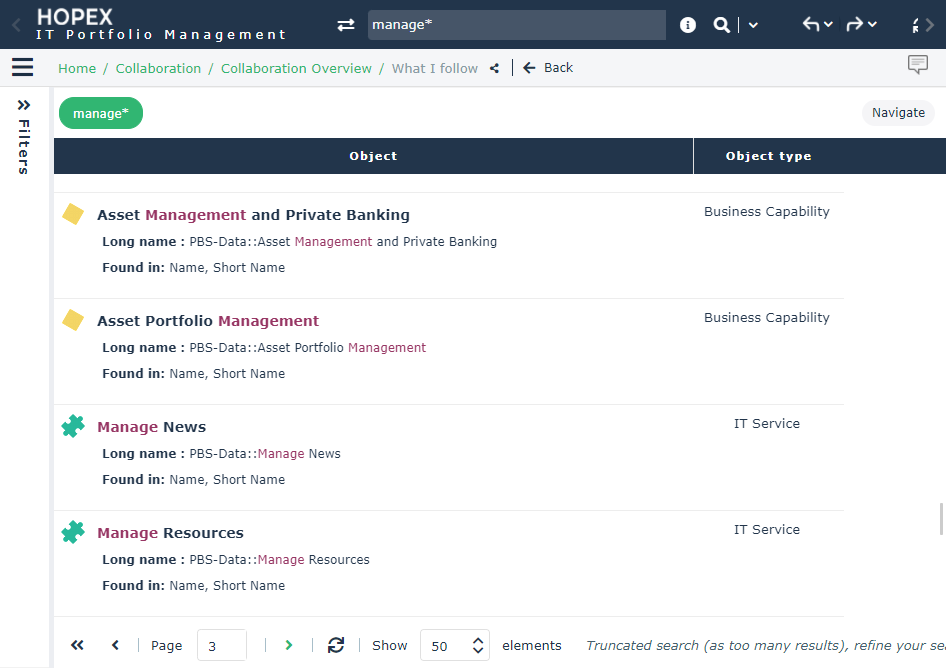Open the hamburger navigation menu

tap(22, 67)
